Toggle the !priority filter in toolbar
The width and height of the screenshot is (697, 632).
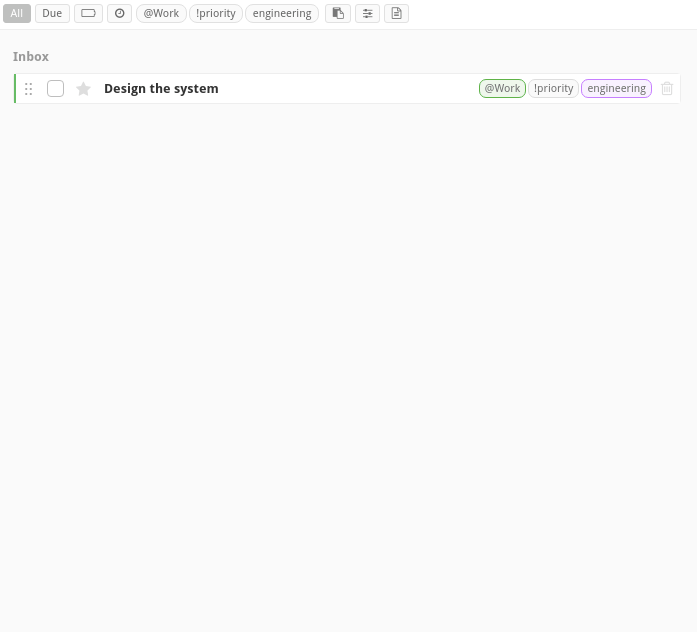216,14
